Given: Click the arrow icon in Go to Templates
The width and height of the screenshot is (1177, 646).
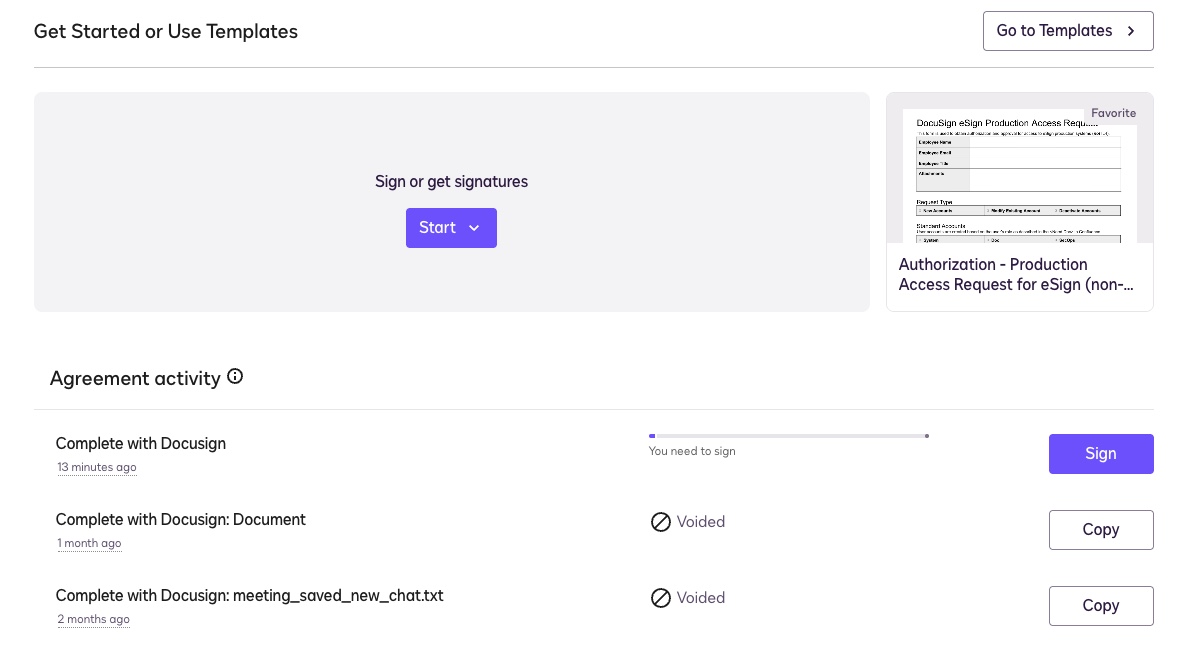Looking at the screenshot, I should coord(1131,31).
